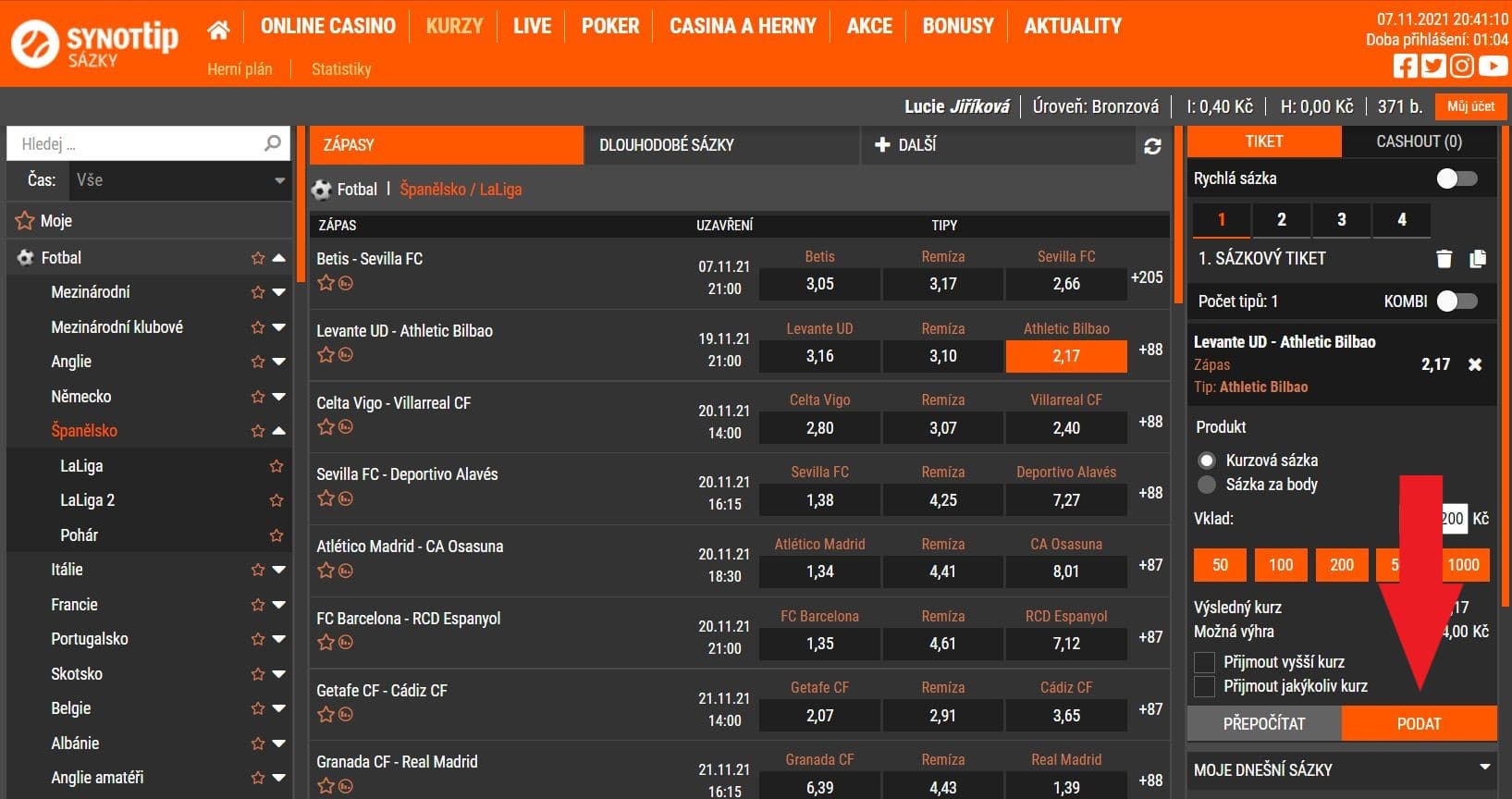Click the PŘEPOČÍTAT button
Image resolution: width=1512 pixels, height=799 pixels.
point(1264,724)
